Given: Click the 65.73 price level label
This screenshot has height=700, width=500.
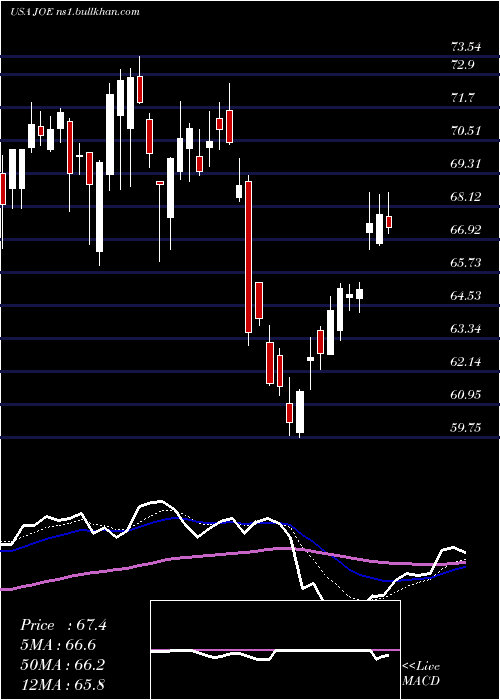Looking at the screenshot, I should tap(466, 263).
